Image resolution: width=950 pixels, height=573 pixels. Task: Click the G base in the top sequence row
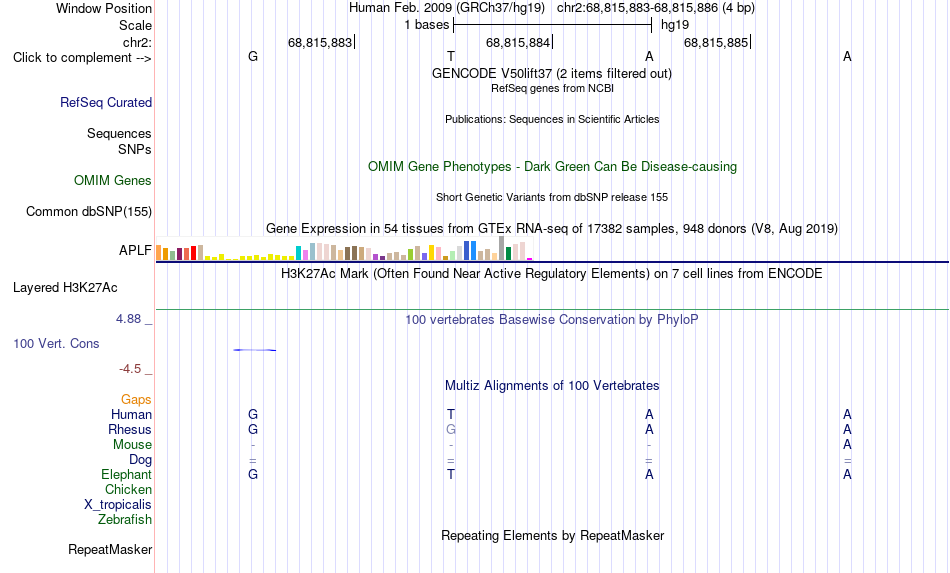tap(253, 56)
